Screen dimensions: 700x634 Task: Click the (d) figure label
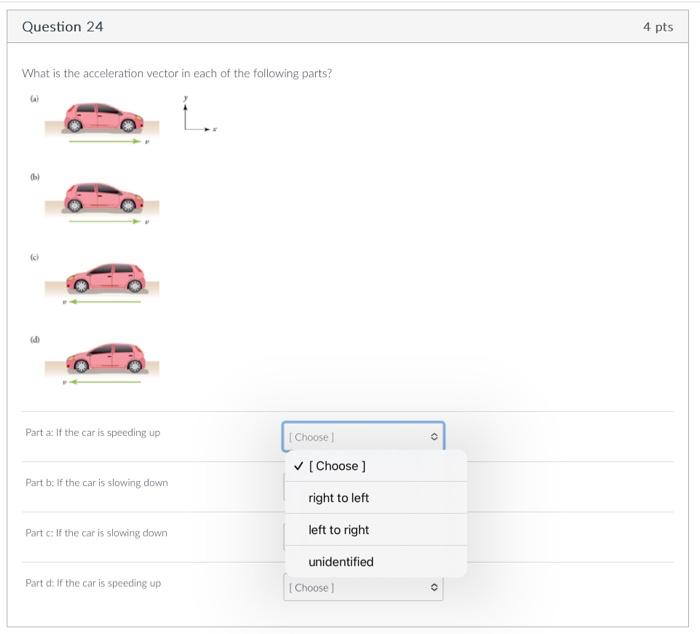tap(35, 339)
